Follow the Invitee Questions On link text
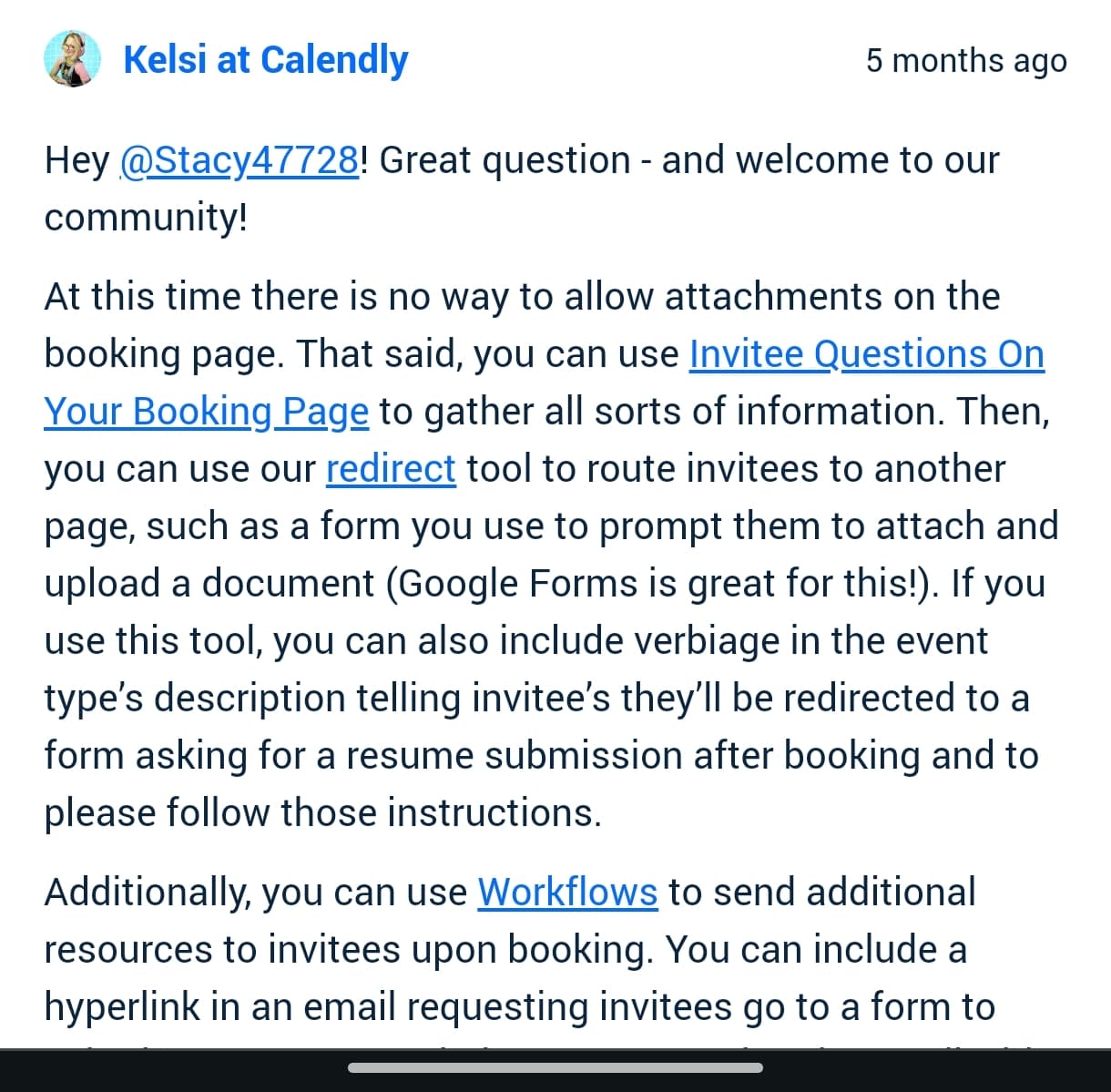1111x1092 pixels. click(x=866, y=353)
